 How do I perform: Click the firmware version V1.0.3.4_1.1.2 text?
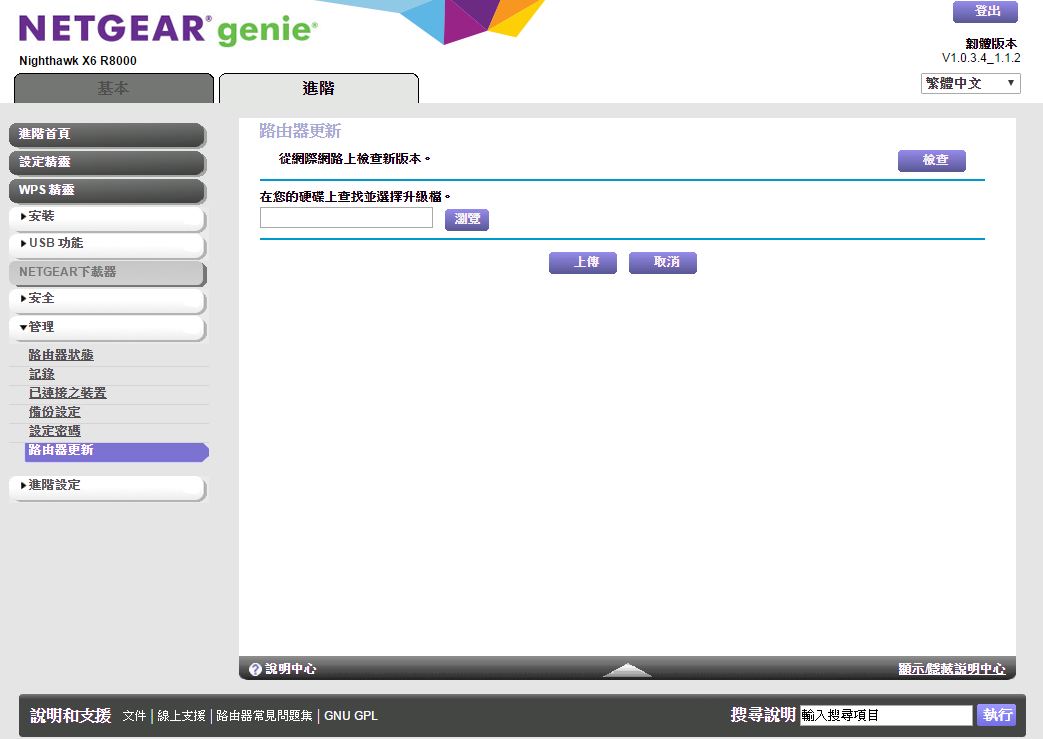pyautogui.click(x=981, y=58)
